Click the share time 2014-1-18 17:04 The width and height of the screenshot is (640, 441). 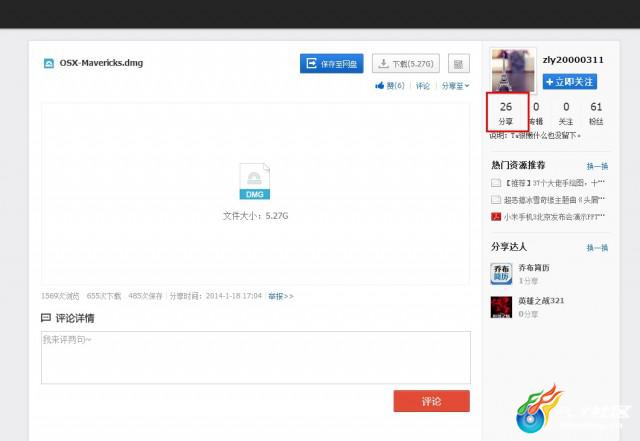point(233,296)
